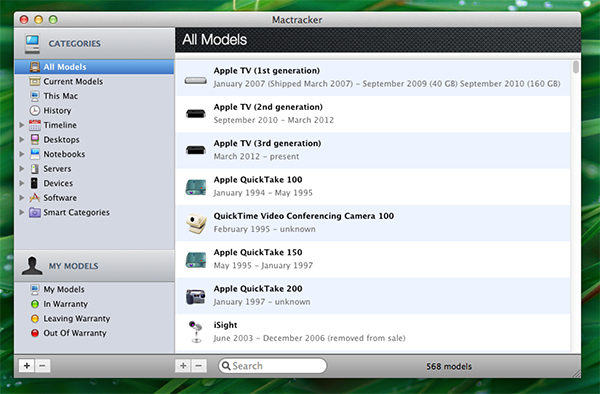The width and height of the screenshot is (600, 394).
Task: Click the Timeline calendar icon
Action: [x=35, y=125]
